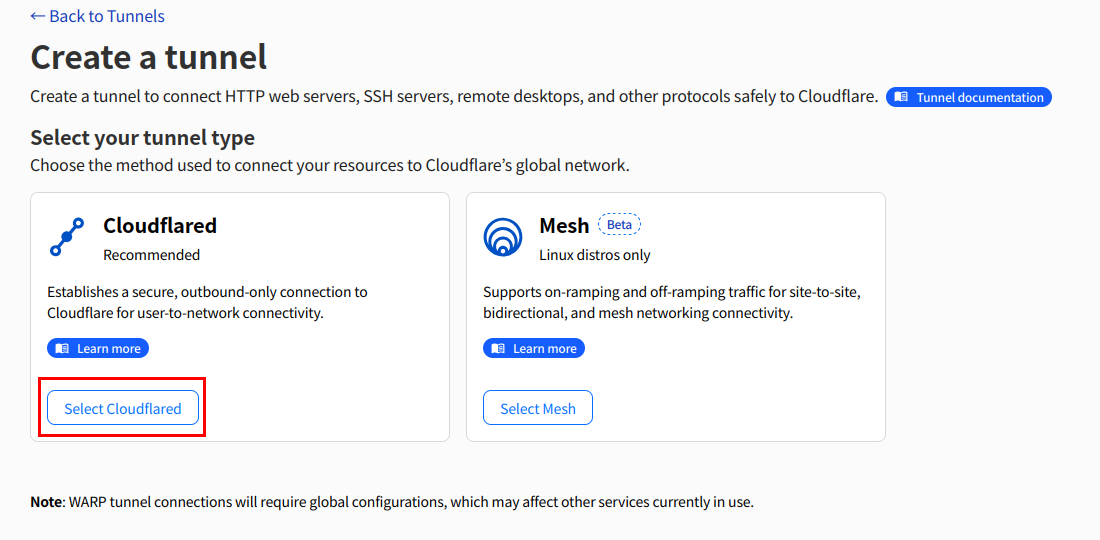Viewport: 1100px width, 540px height.
Task: Open the Tunnel documentation link
Action: [969, 97]
